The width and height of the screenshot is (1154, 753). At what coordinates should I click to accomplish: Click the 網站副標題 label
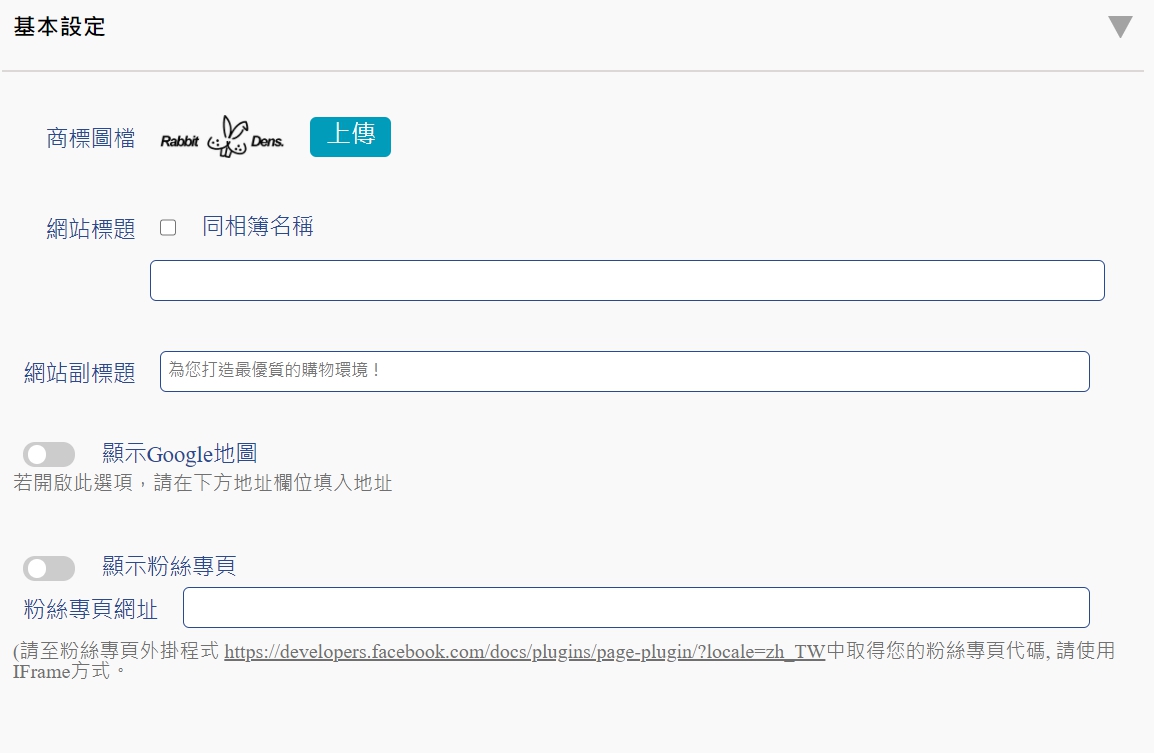(79, 372)
